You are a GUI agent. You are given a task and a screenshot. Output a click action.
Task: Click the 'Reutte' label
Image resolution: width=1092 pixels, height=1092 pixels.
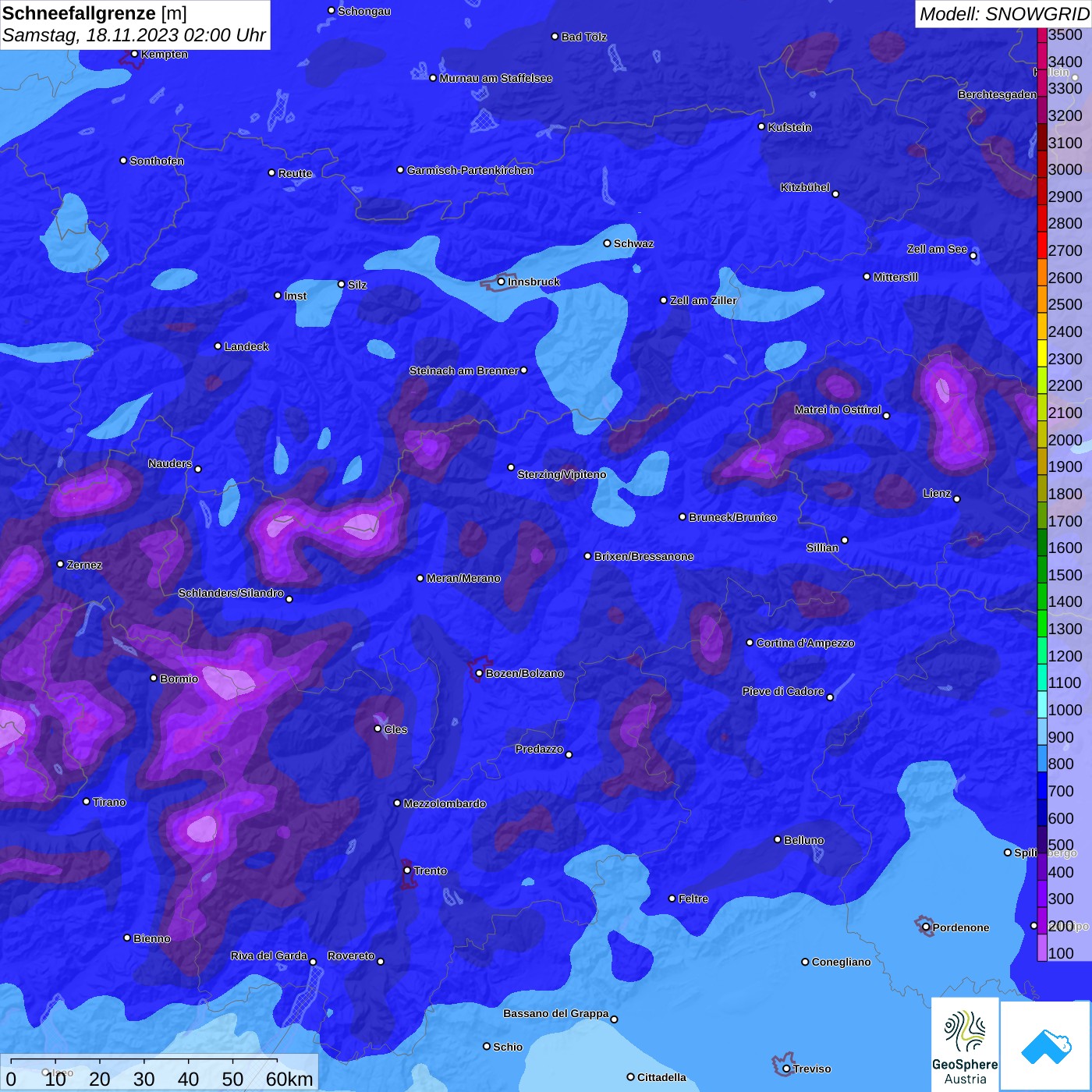coord(295,173)
